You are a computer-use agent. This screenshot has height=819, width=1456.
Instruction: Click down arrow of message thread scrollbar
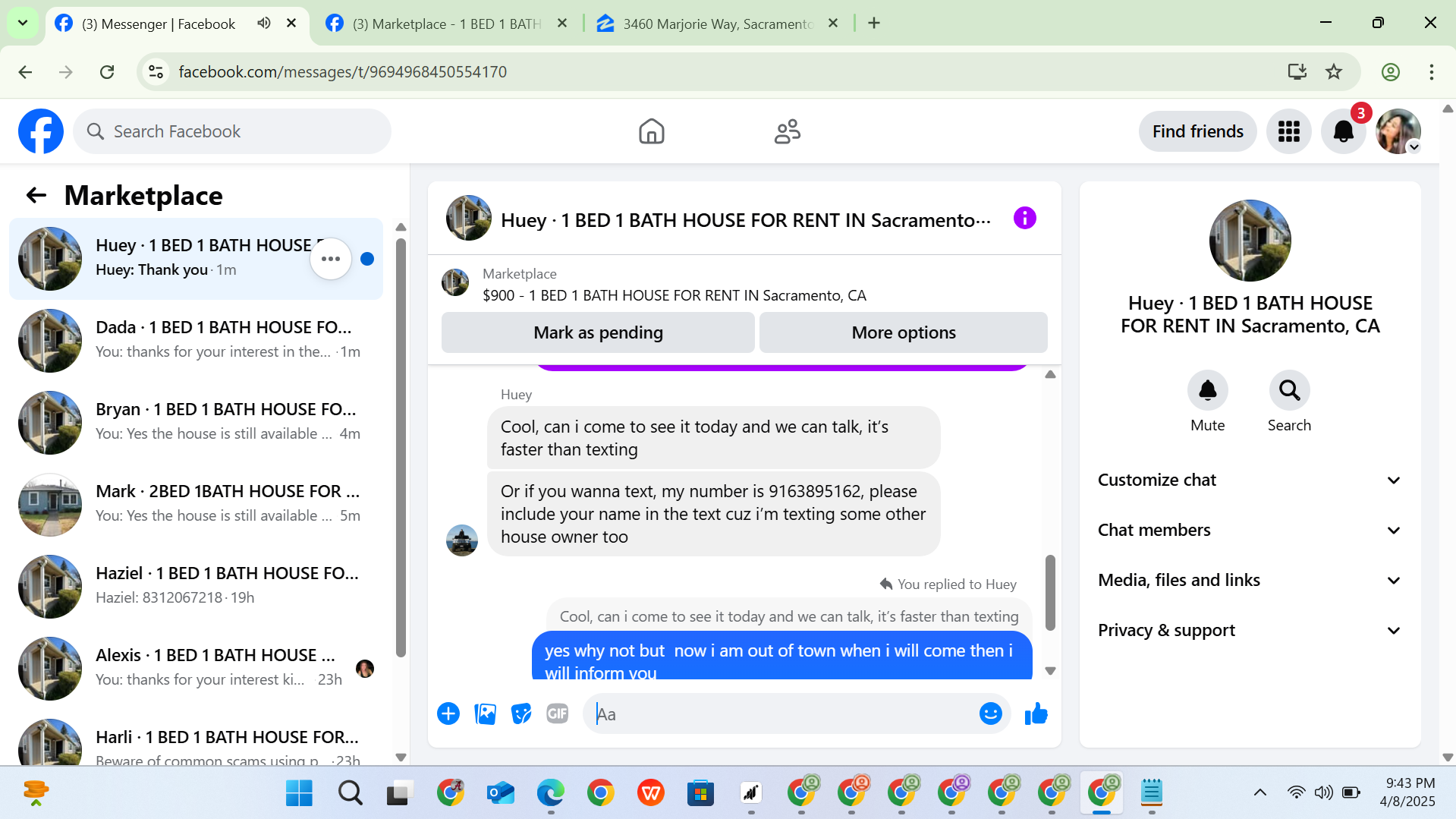[1050, 671]
